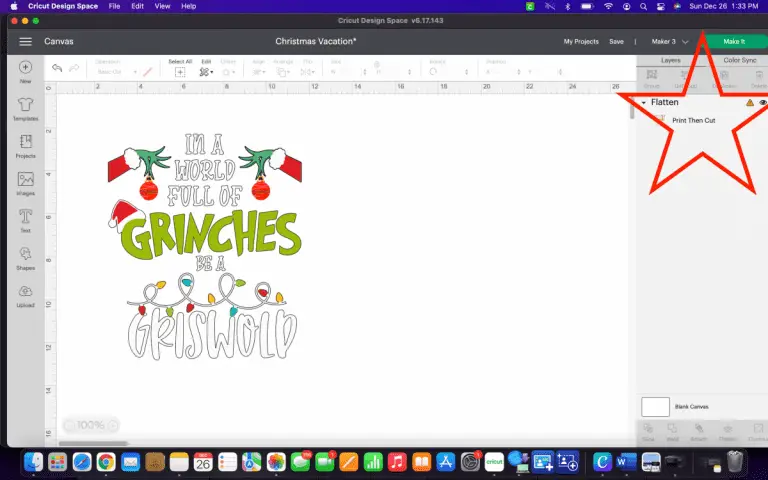Click the New project icon
Screen dimensions: 768x480
pos(25,70)
